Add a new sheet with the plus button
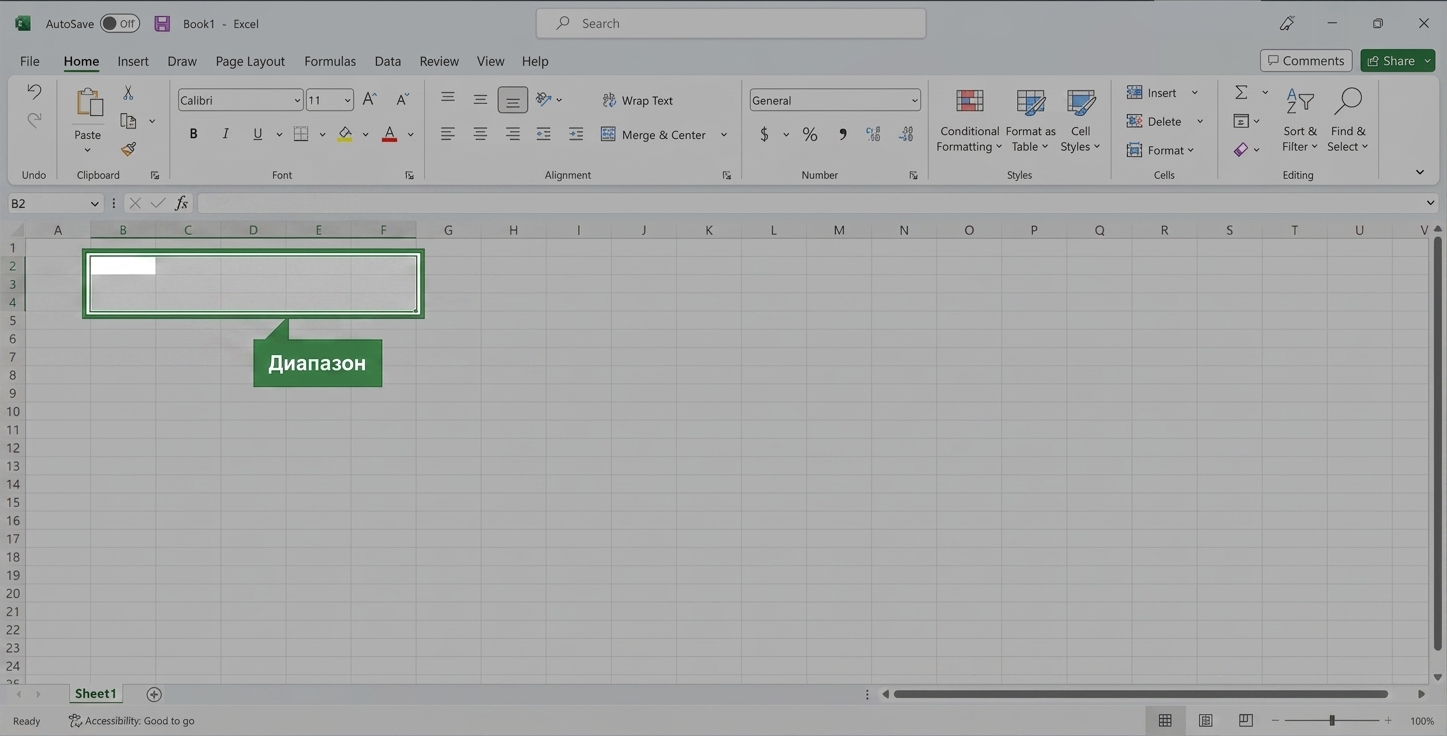1447x736 pixels. [154, 694]
